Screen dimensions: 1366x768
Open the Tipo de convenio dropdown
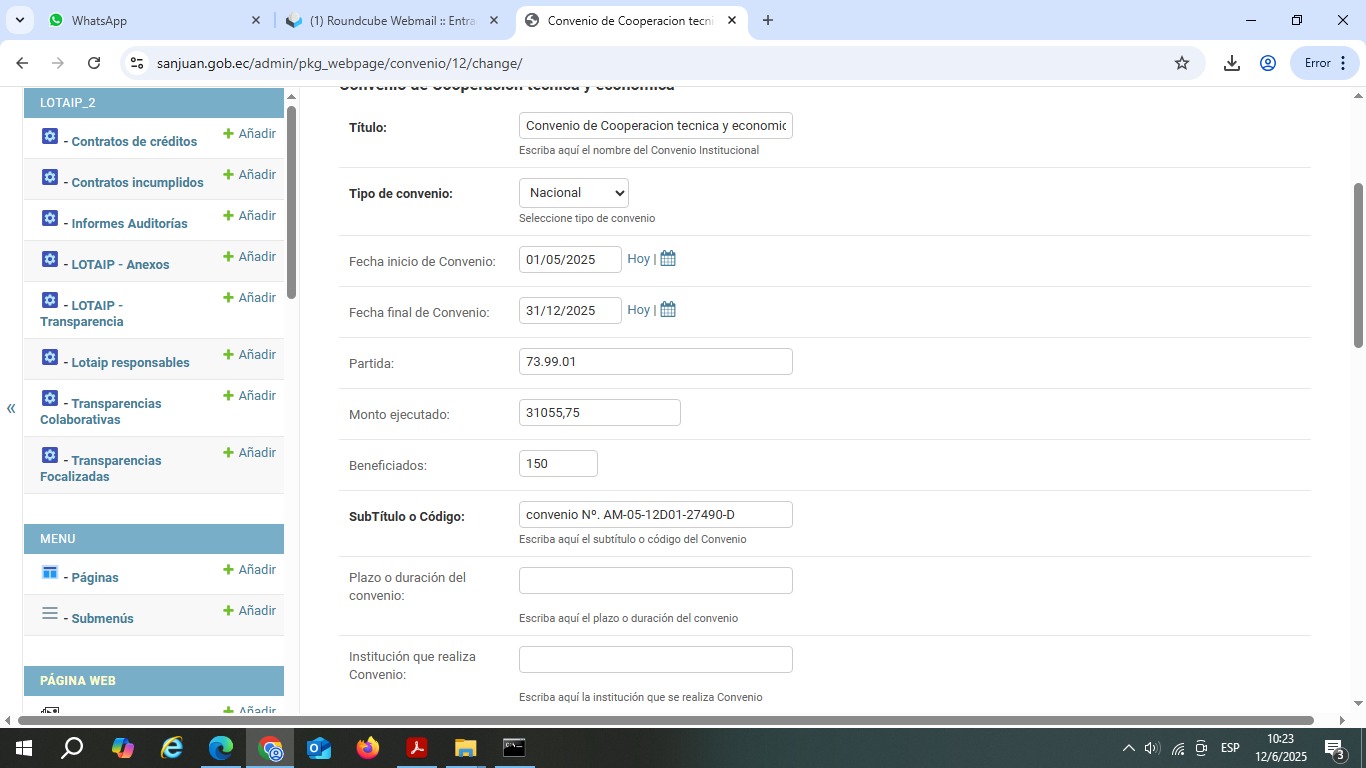coord(574,193)
